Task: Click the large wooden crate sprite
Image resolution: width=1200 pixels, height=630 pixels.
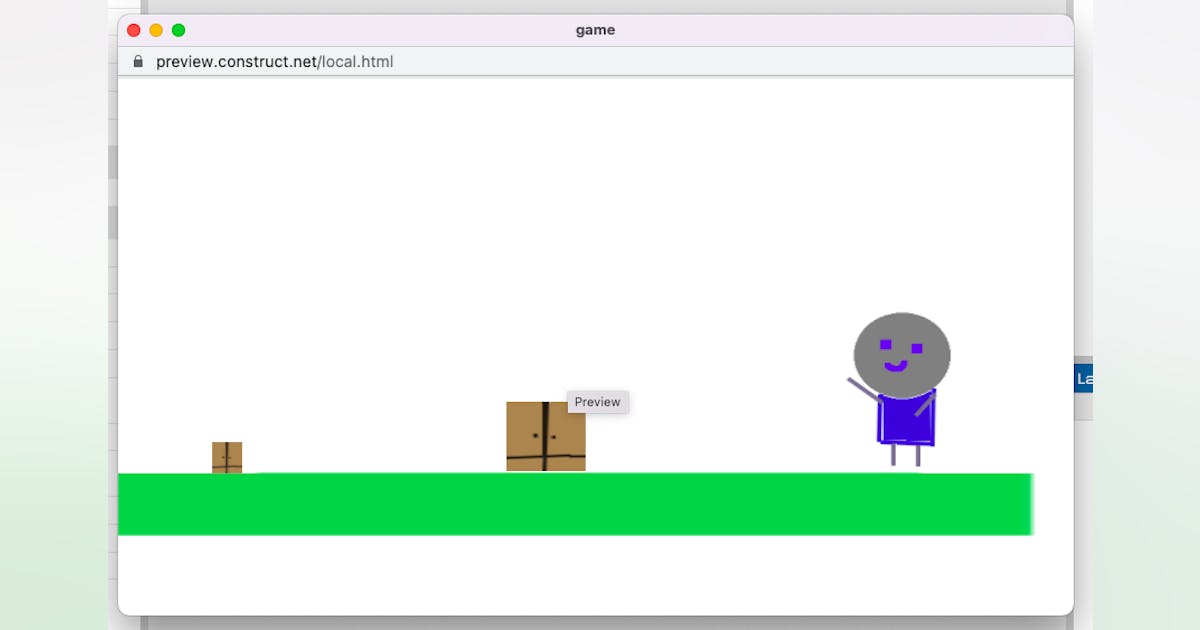Action: 545,436
